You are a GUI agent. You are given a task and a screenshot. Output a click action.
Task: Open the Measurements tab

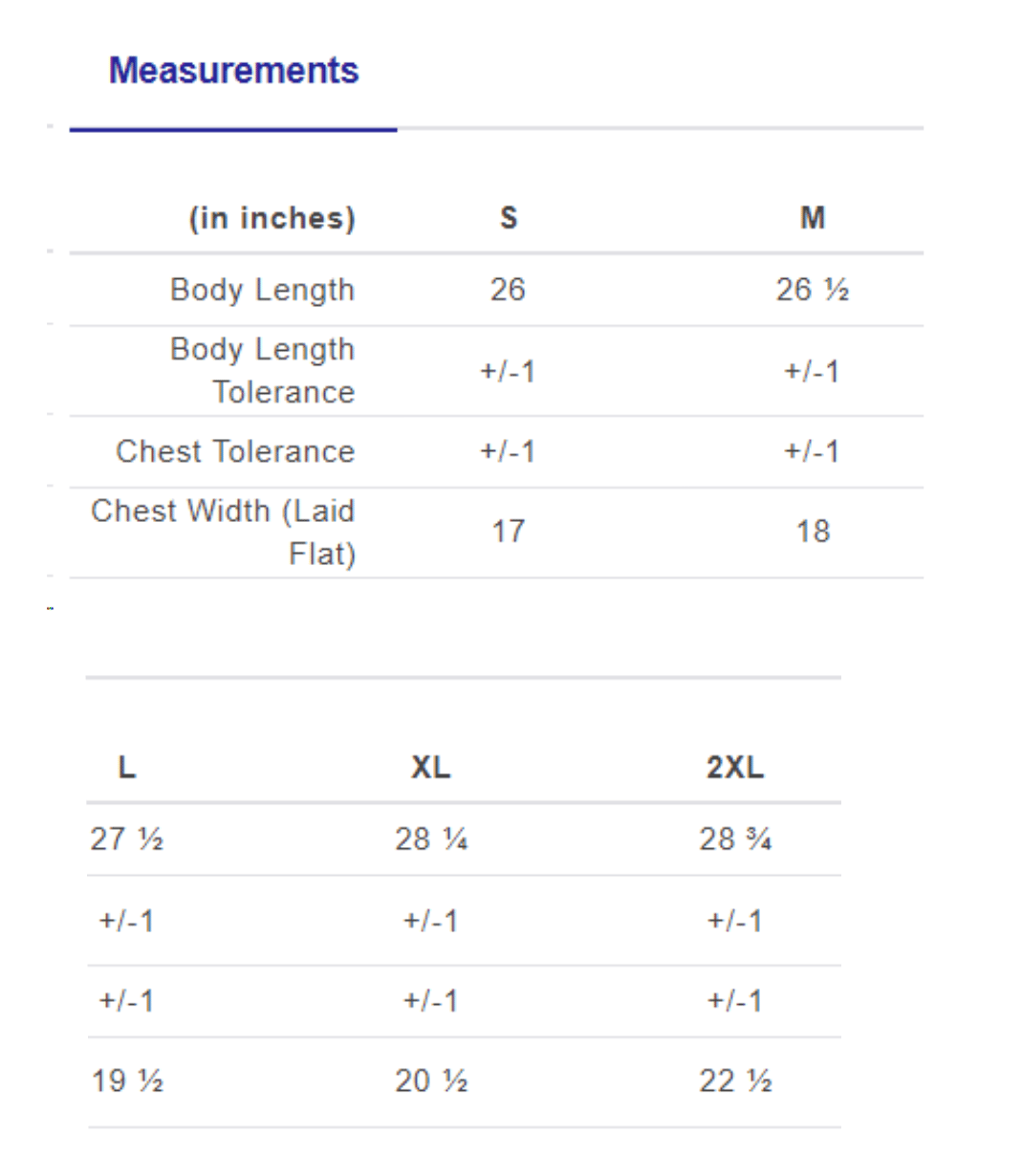pyautogui.click(x=233, y=71)
